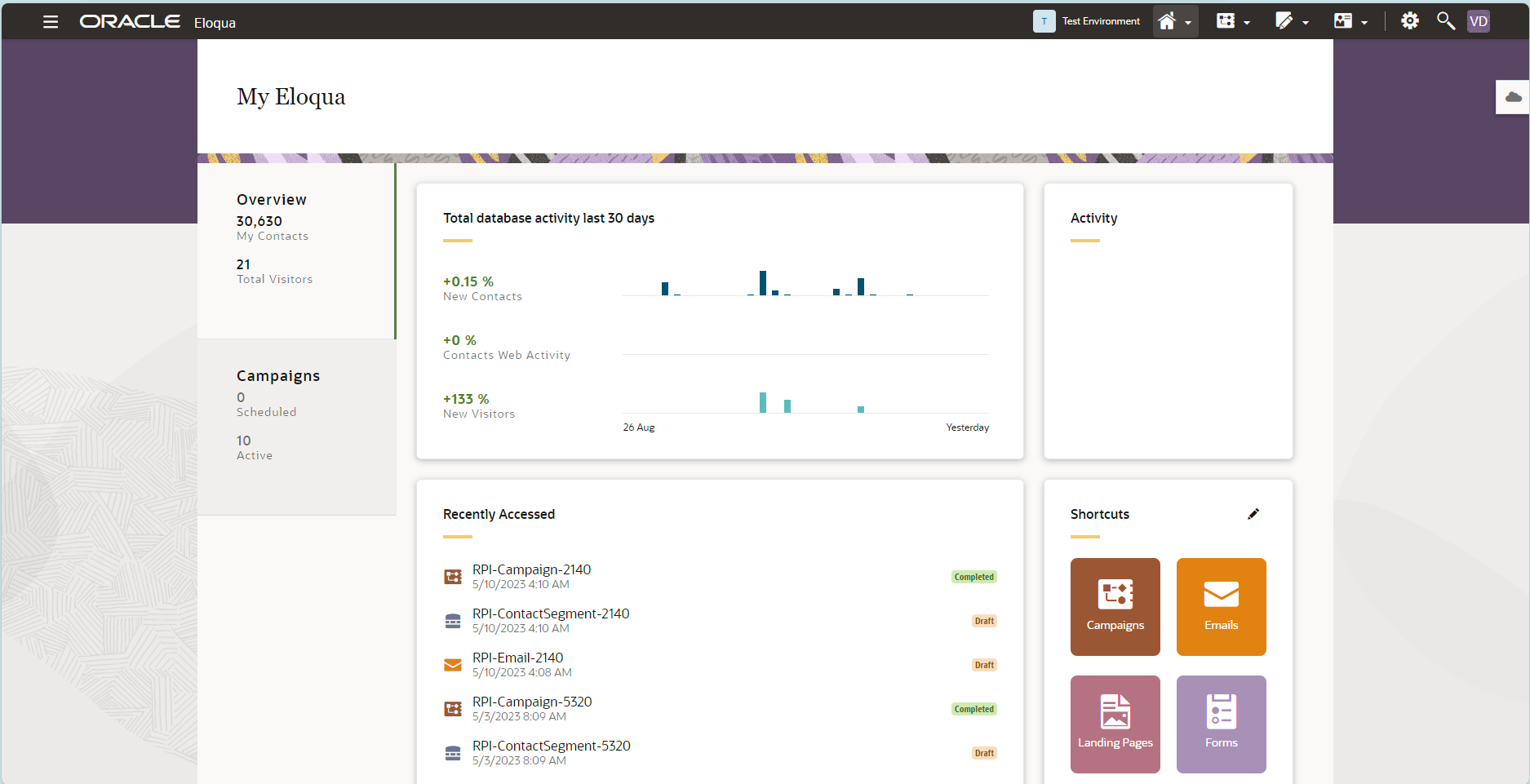Expand the Home dropdown in top bar

click(1175, 21)
